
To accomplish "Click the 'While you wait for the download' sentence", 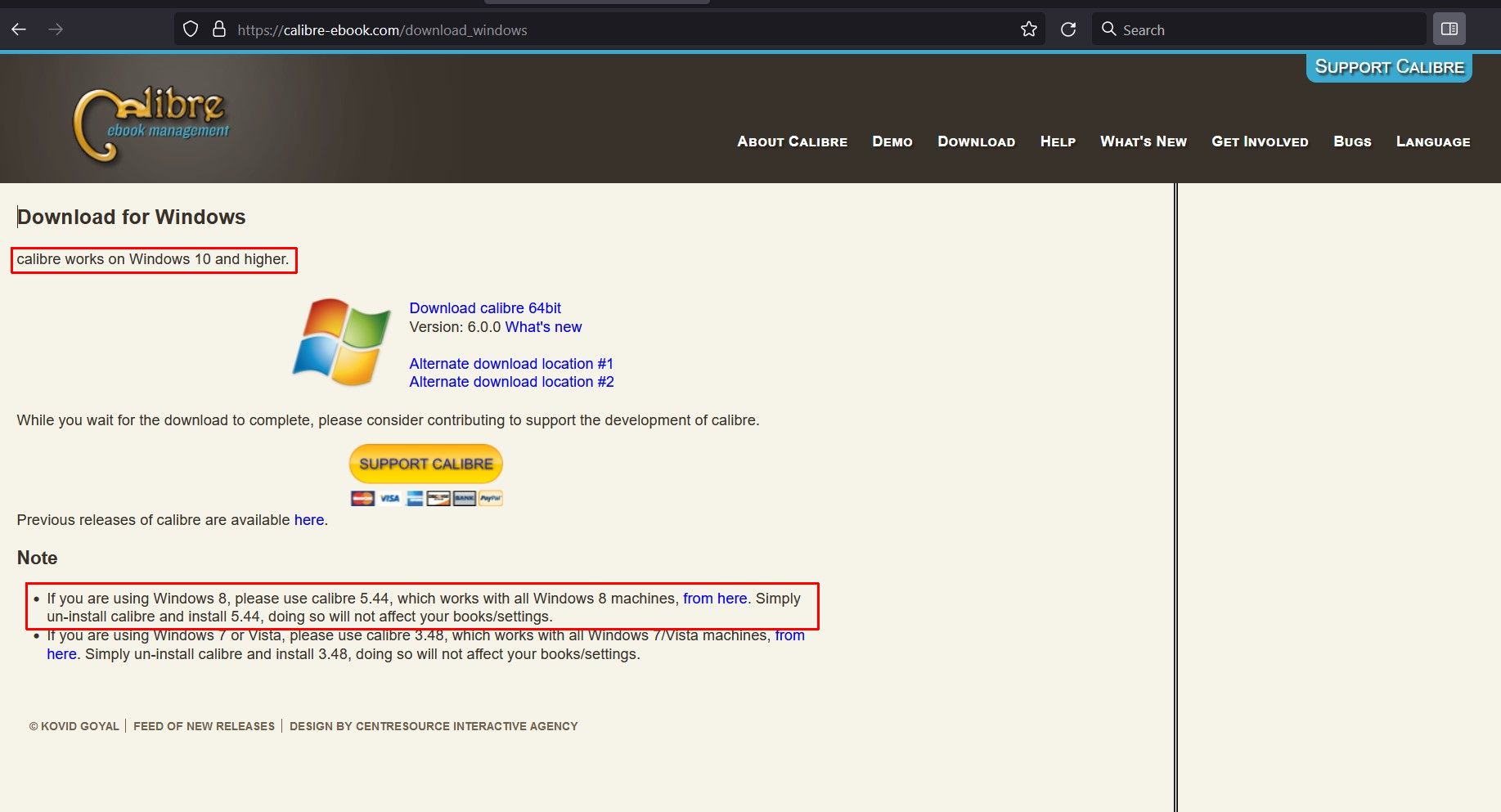I will [x=388, y=420].
